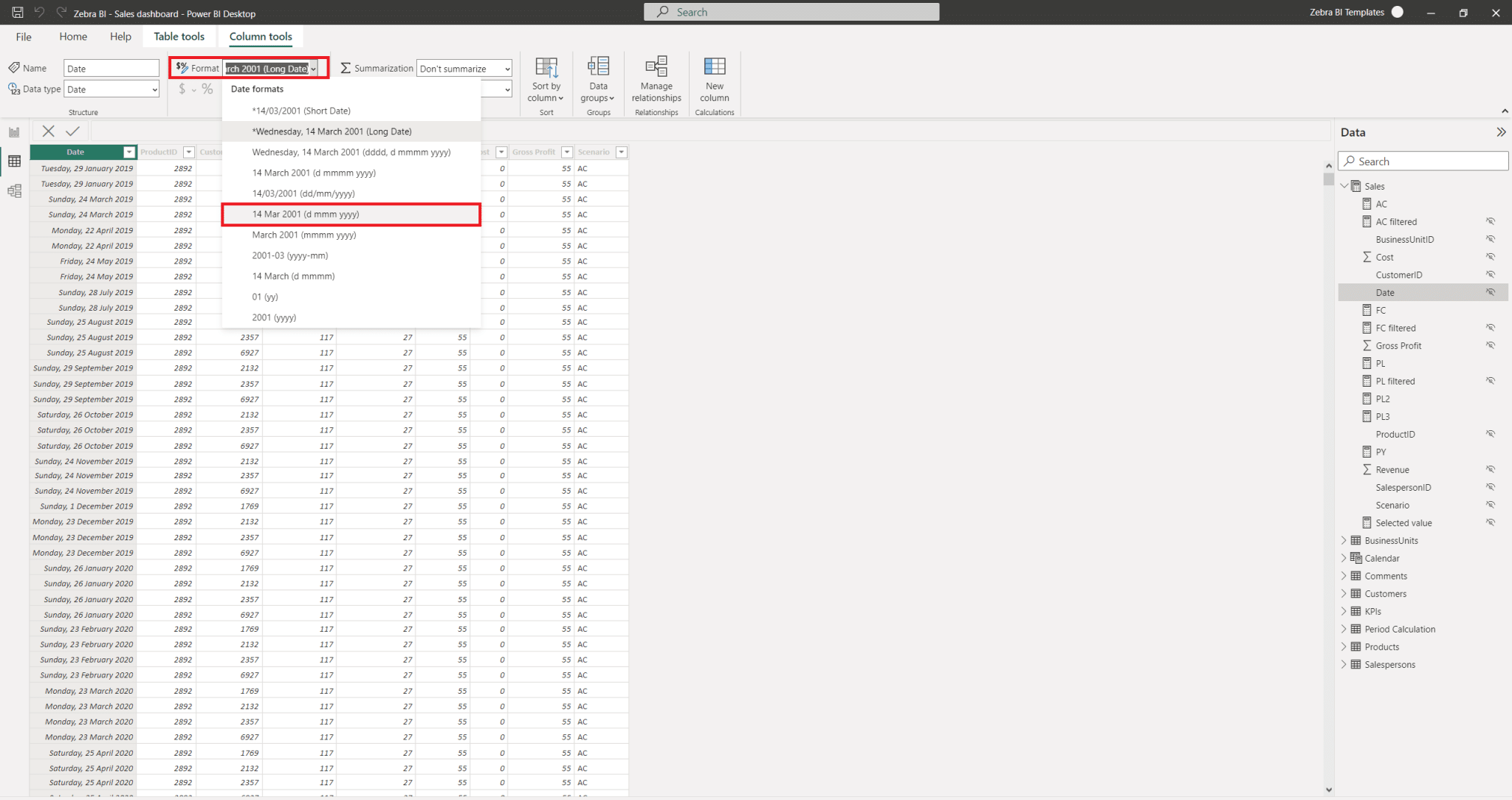Toggle the hidden state of CustomerID
Image resolution: width=1512 pixels, height=800 pixels.
click(x=1491, y=274)
